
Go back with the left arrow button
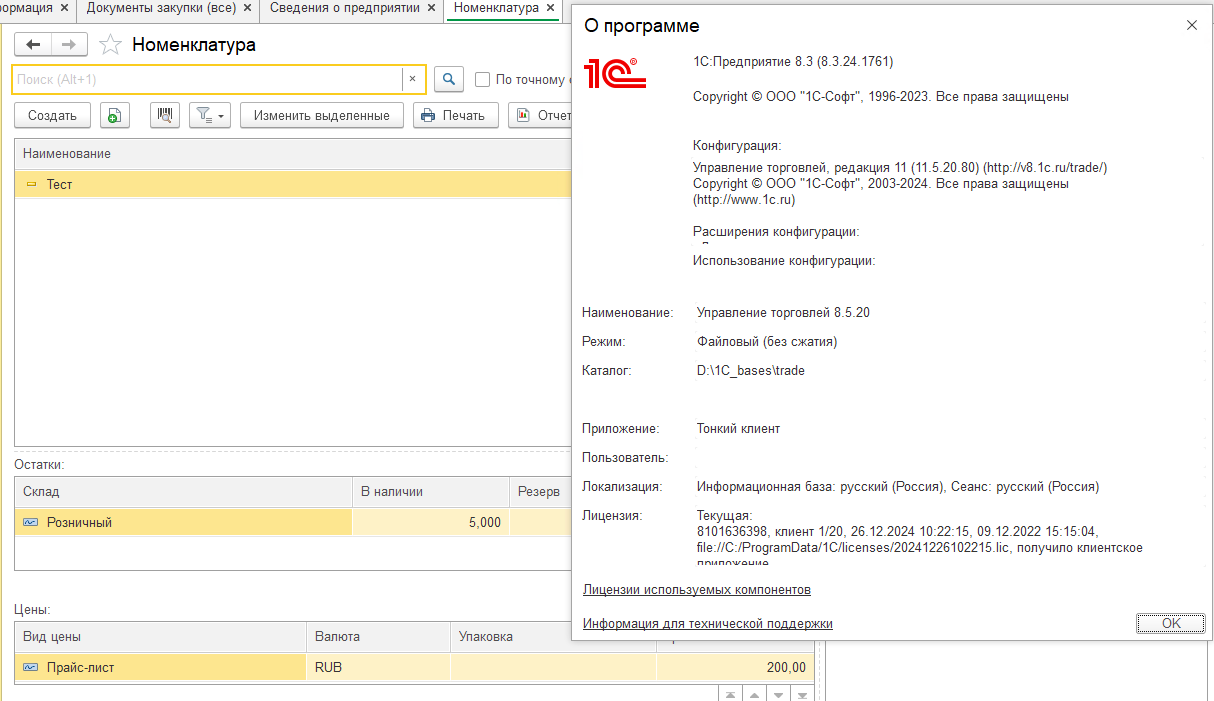(33, 44)
